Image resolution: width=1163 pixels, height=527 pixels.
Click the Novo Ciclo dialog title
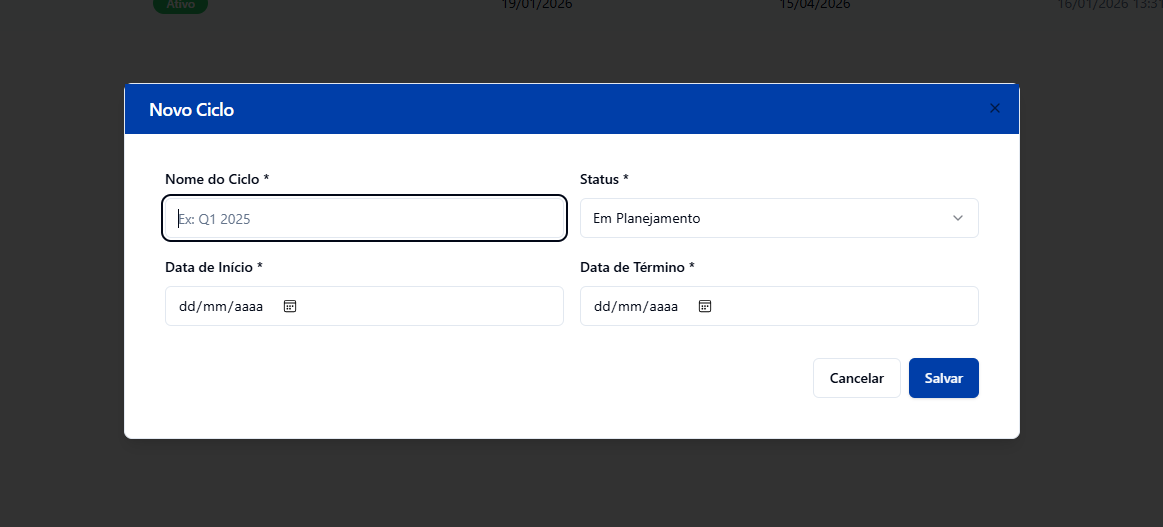pyautogui.click(x=191, y=110)
